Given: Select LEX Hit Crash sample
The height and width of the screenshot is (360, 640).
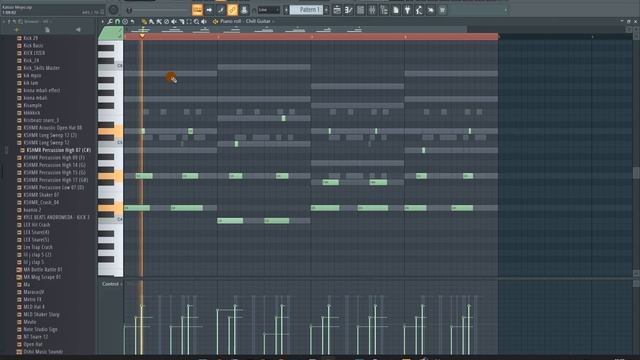Looking at the screenshot, I should 37,224.
